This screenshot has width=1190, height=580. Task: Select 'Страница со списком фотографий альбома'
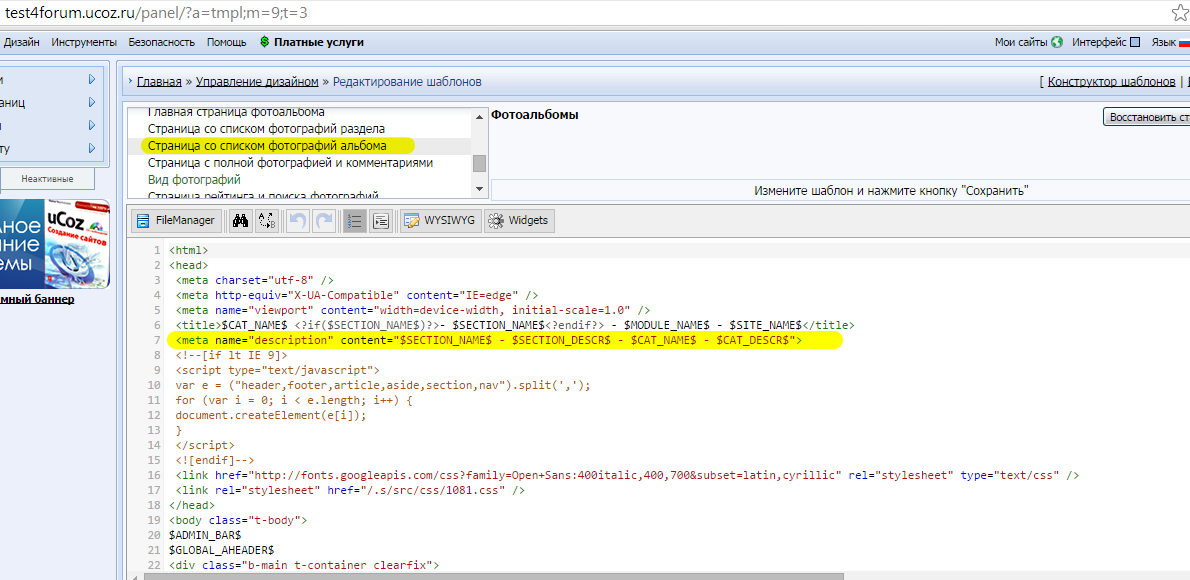click(266, 146)
